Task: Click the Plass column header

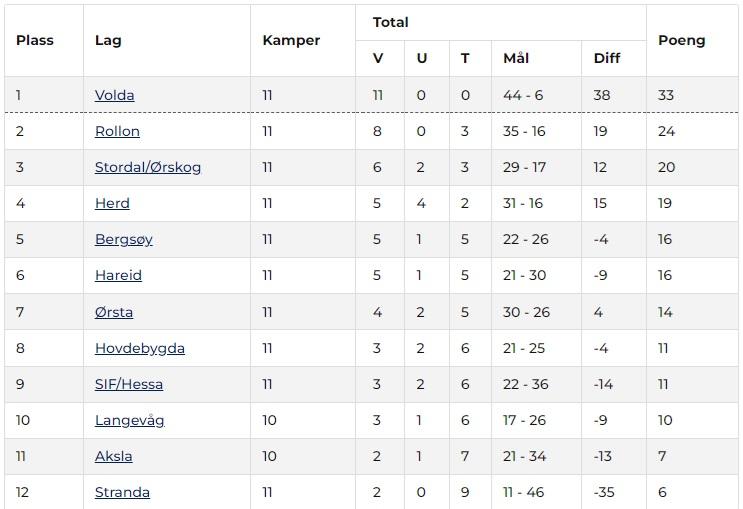Action: [x=35, y=40]
